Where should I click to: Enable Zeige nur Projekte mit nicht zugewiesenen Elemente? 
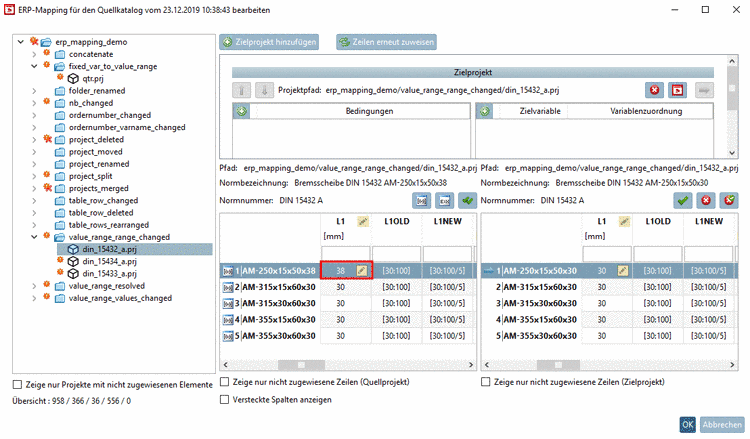[18, 384]
